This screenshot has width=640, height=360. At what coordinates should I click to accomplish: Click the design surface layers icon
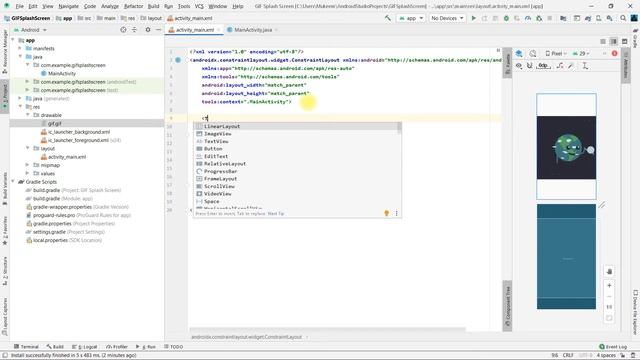pos(519,53)
